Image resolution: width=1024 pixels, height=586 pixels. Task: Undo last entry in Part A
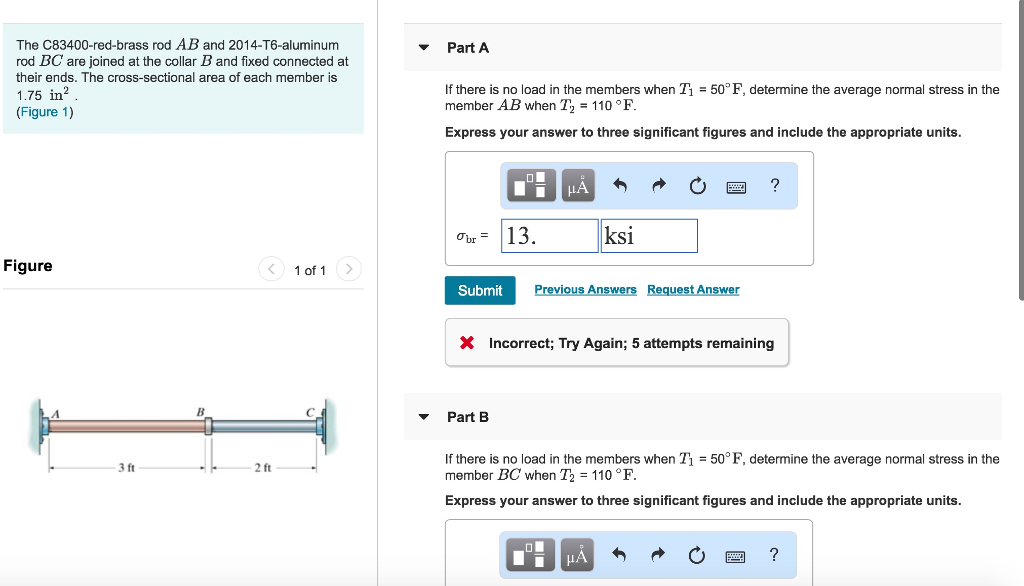(x=620, y=185)
